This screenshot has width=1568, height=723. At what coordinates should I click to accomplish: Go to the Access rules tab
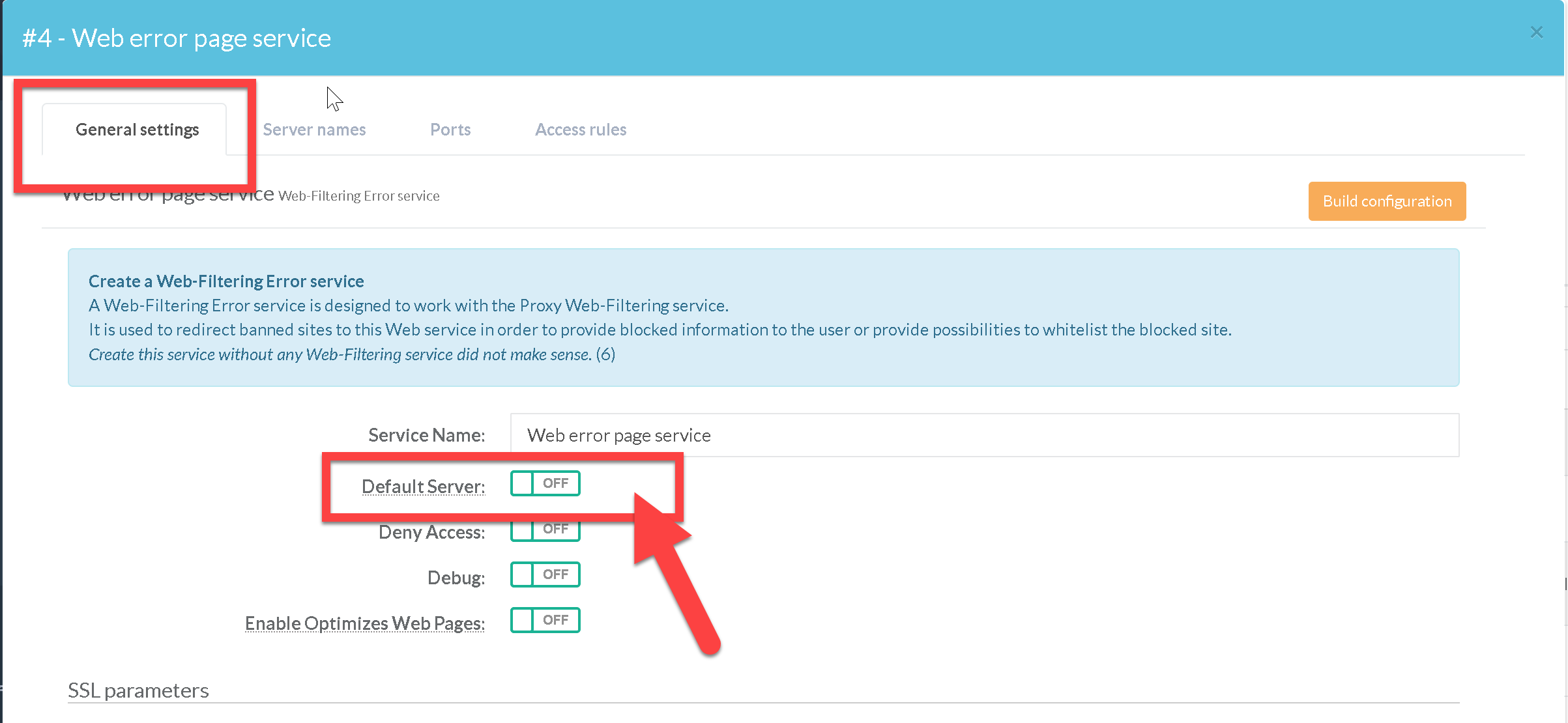(x=581, y=130)
